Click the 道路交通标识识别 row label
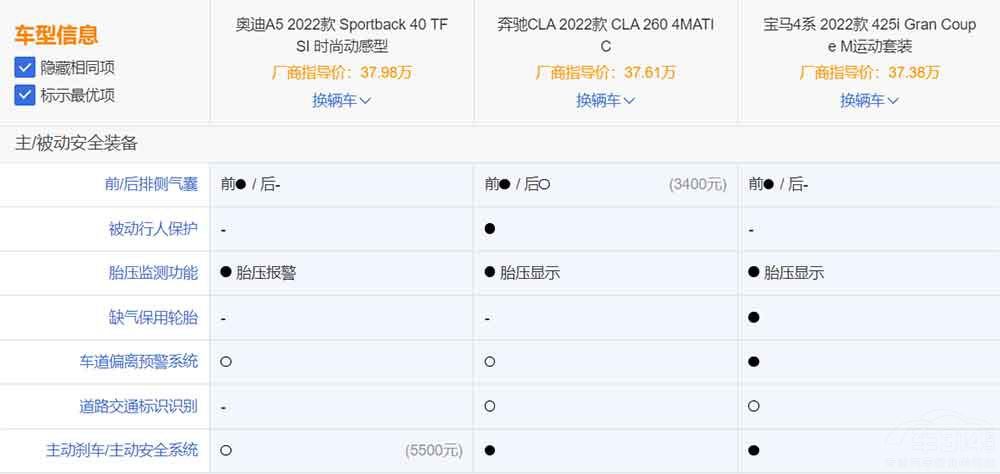This screenshot has width=1000, height=474. pyautogui.click(x=139, y=406)
